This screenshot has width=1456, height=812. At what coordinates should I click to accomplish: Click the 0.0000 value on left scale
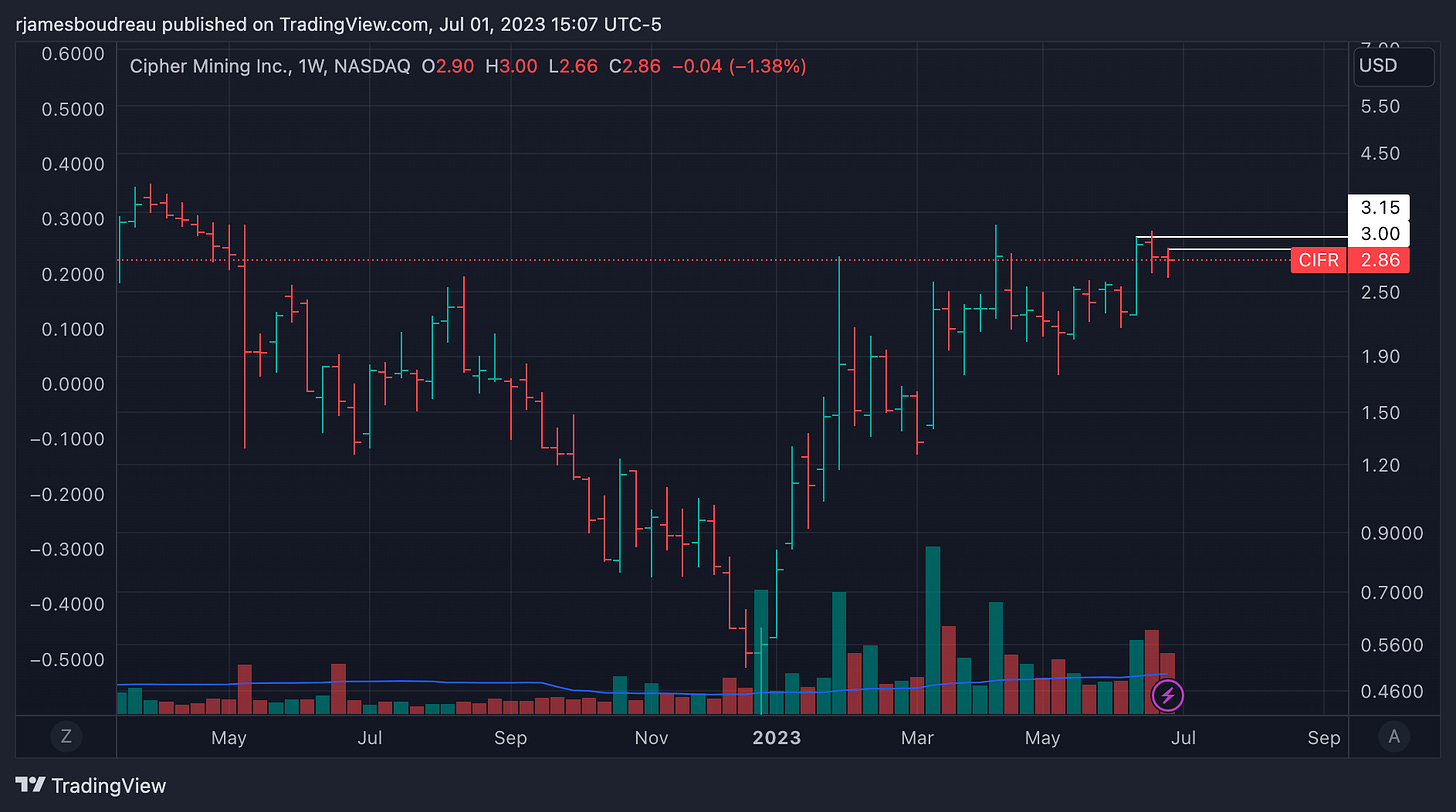point(74,383)
